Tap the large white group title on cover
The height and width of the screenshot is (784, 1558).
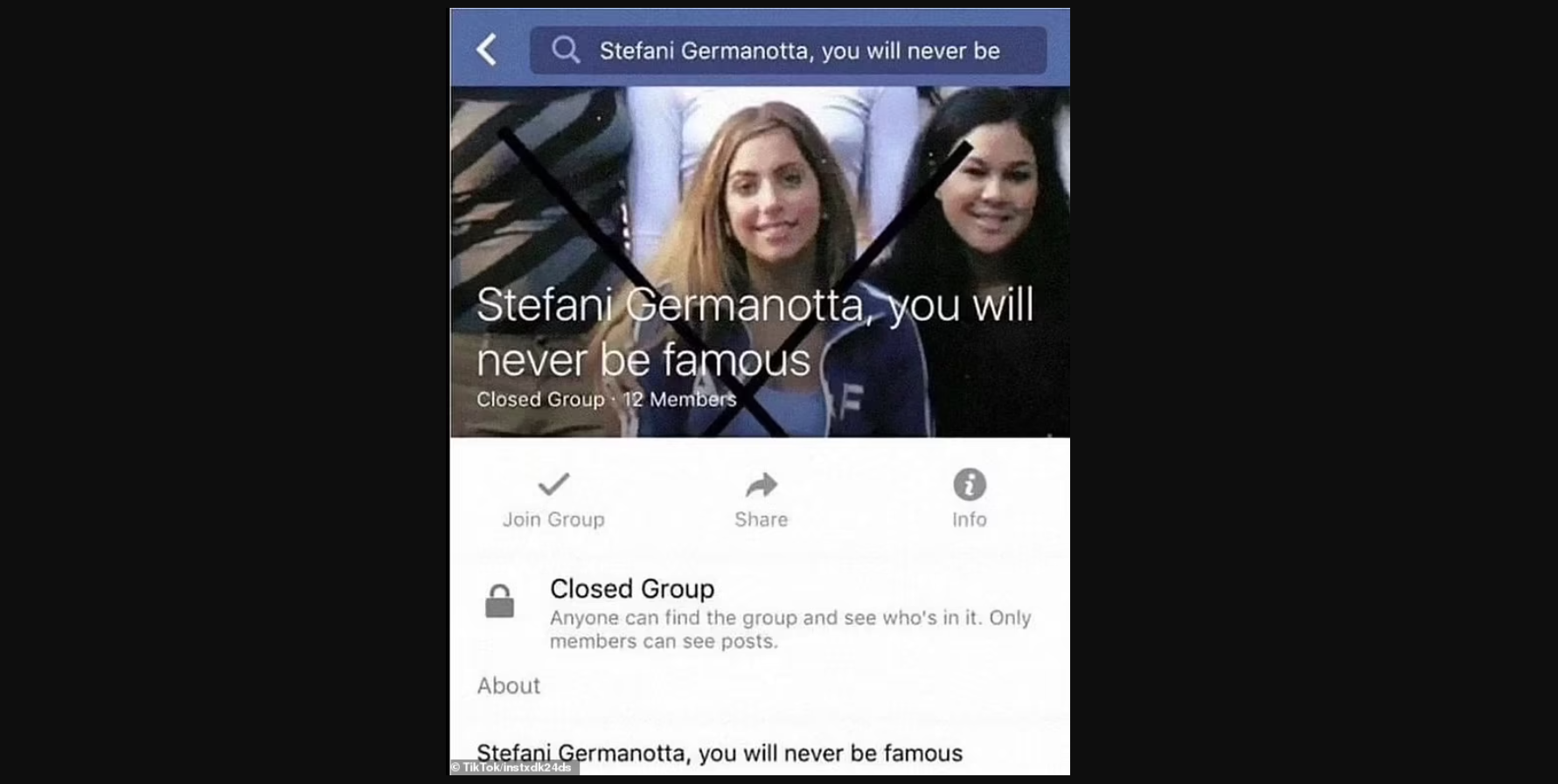click(x=755, y=332)
